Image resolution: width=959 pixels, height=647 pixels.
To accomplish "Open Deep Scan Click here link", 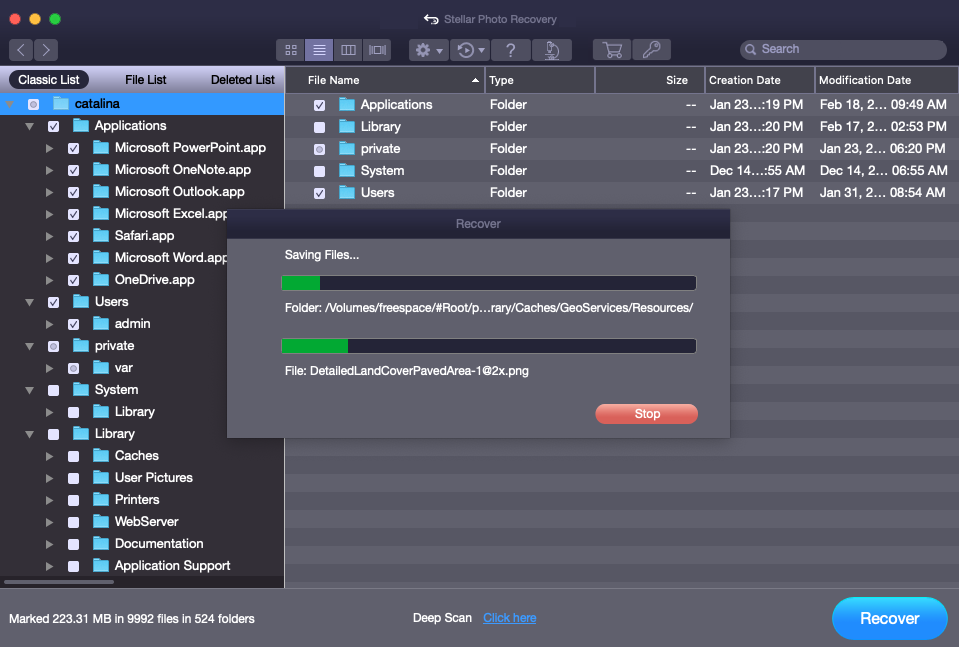I will click(x=509, y=618).
